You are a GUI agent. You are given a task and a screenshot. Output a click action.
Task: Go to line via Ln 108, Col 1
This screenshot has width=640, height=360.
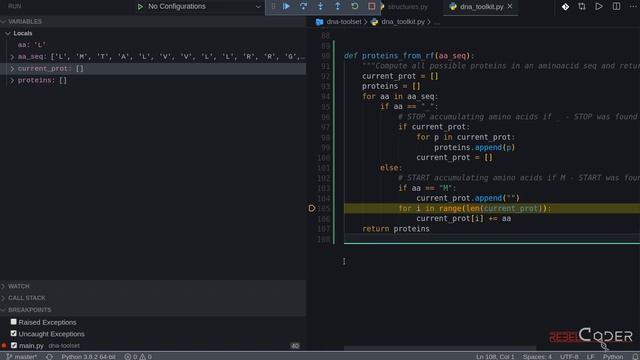coord(495,356)
